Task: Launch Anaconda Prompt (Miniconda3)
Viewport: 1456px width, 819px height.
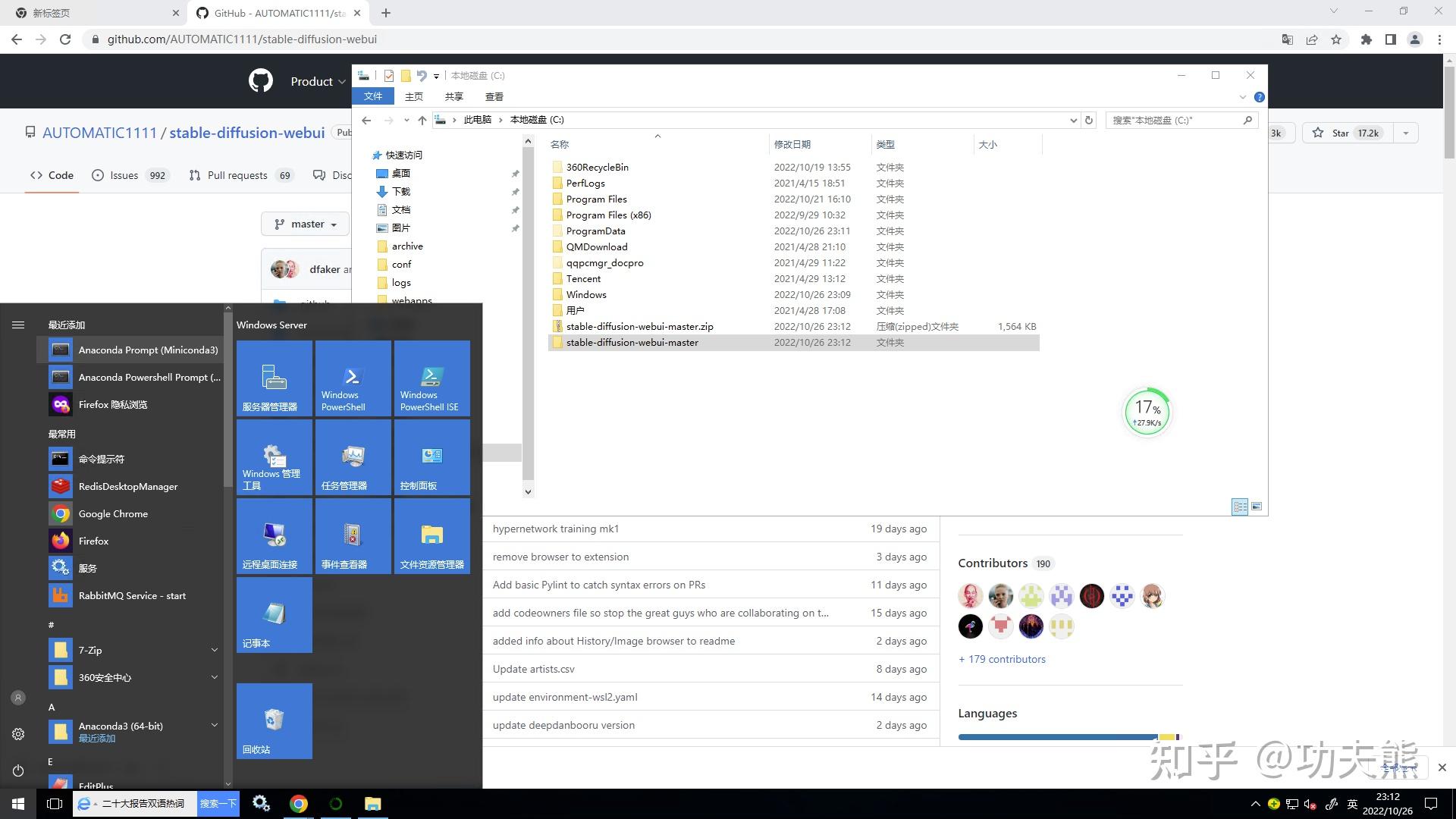Action: (130, 350)
